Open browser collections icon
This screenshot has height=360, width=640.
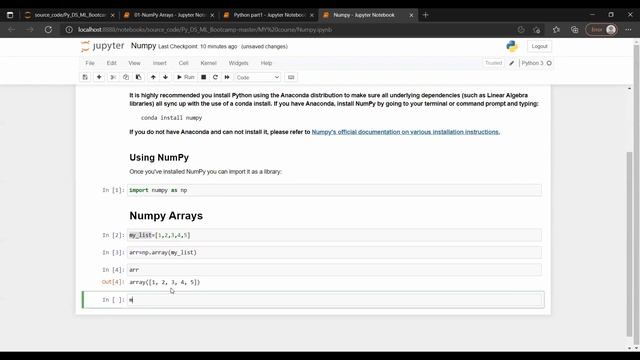tap(575, 30)
